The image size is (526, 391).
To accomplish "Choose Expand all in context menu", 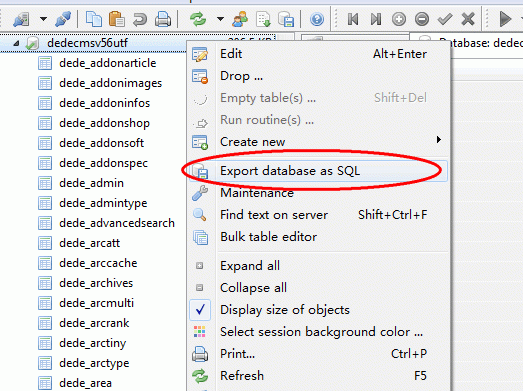I will (318, 266).
